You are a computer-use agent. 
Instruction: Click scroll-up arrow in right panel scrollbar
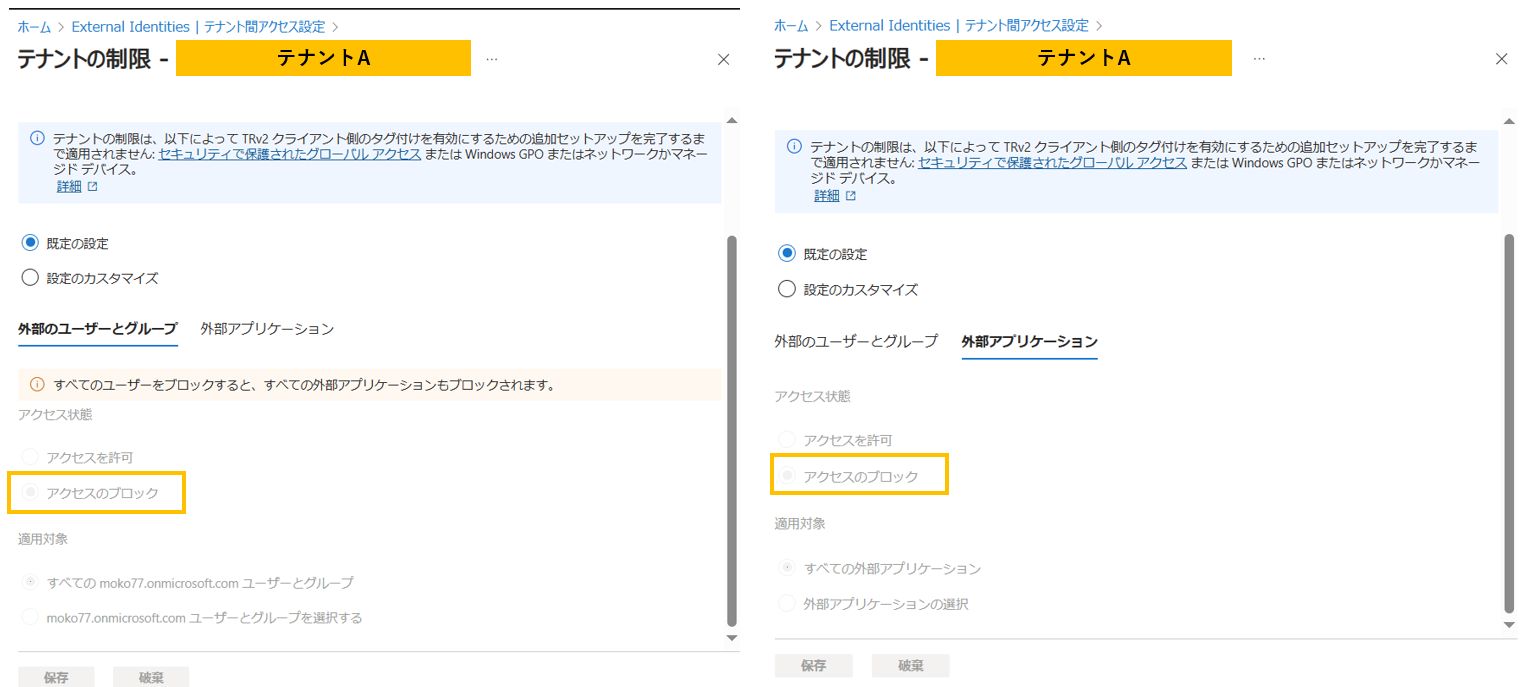coord(1510,121)
